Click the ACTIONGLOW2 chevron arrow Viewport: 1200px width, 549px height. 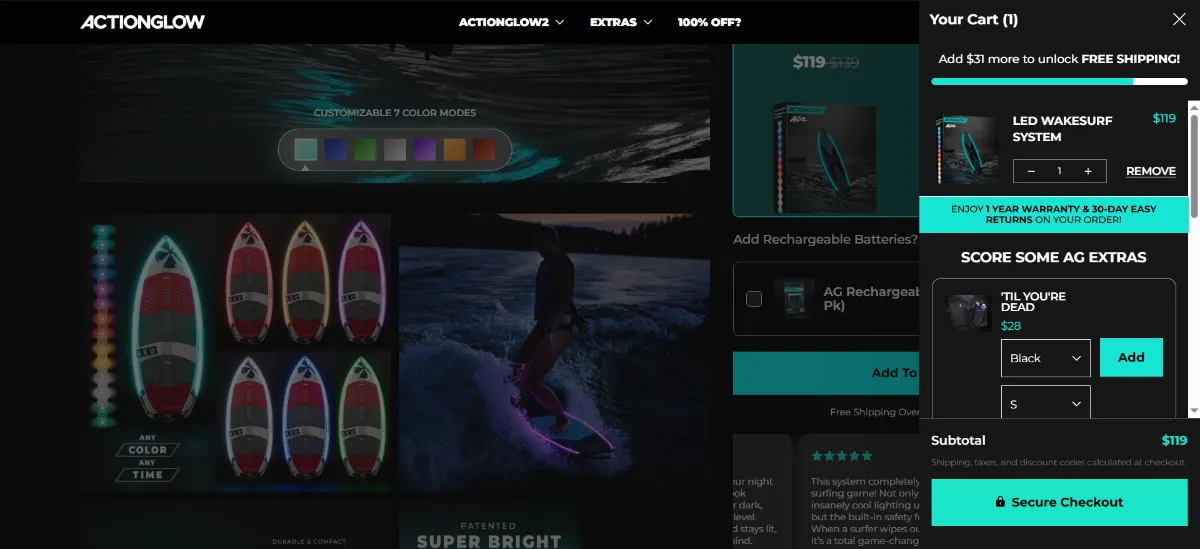559,22
